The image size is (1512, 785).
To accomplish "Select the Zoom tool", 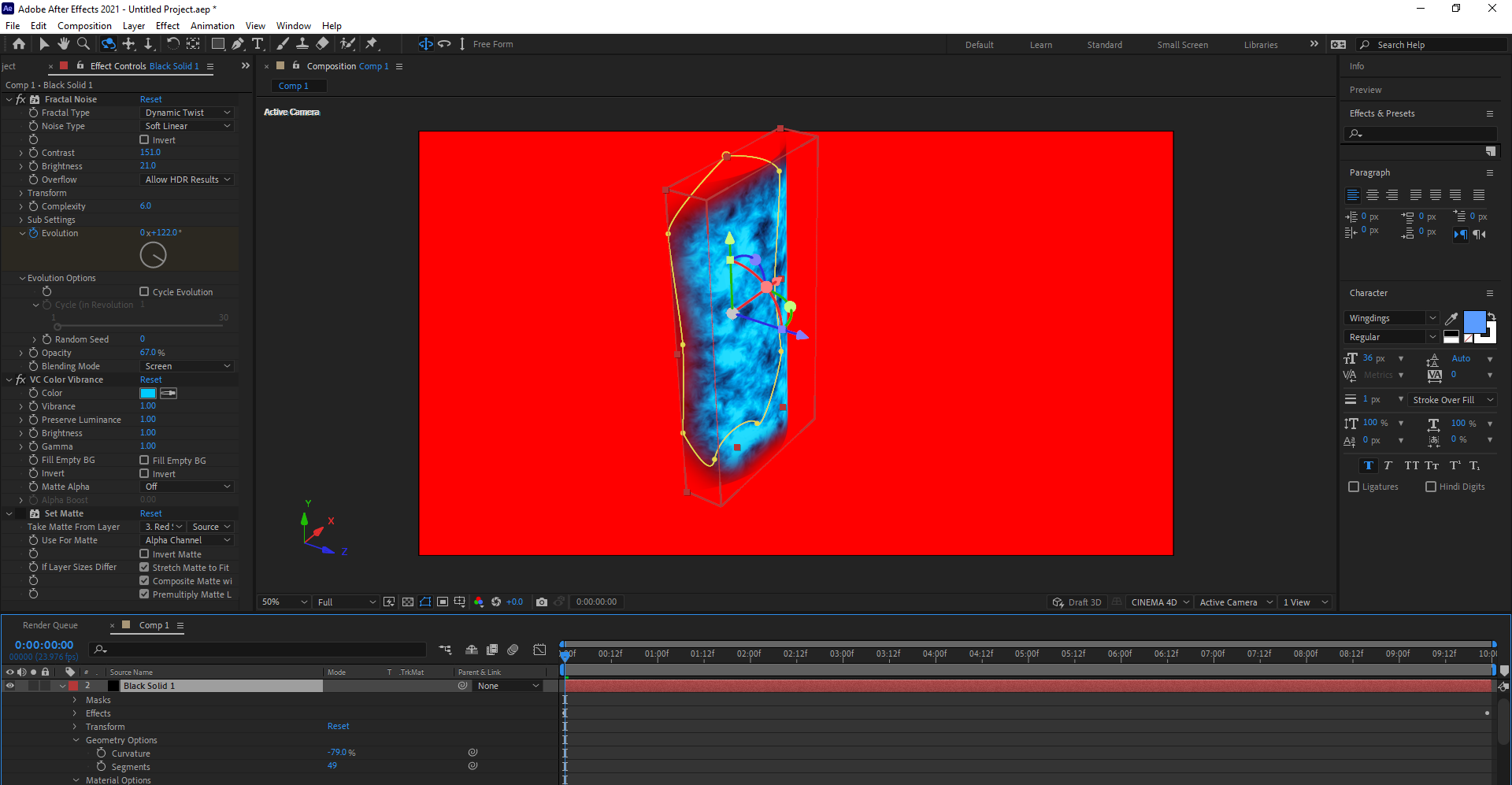I will tap(83, 44).
